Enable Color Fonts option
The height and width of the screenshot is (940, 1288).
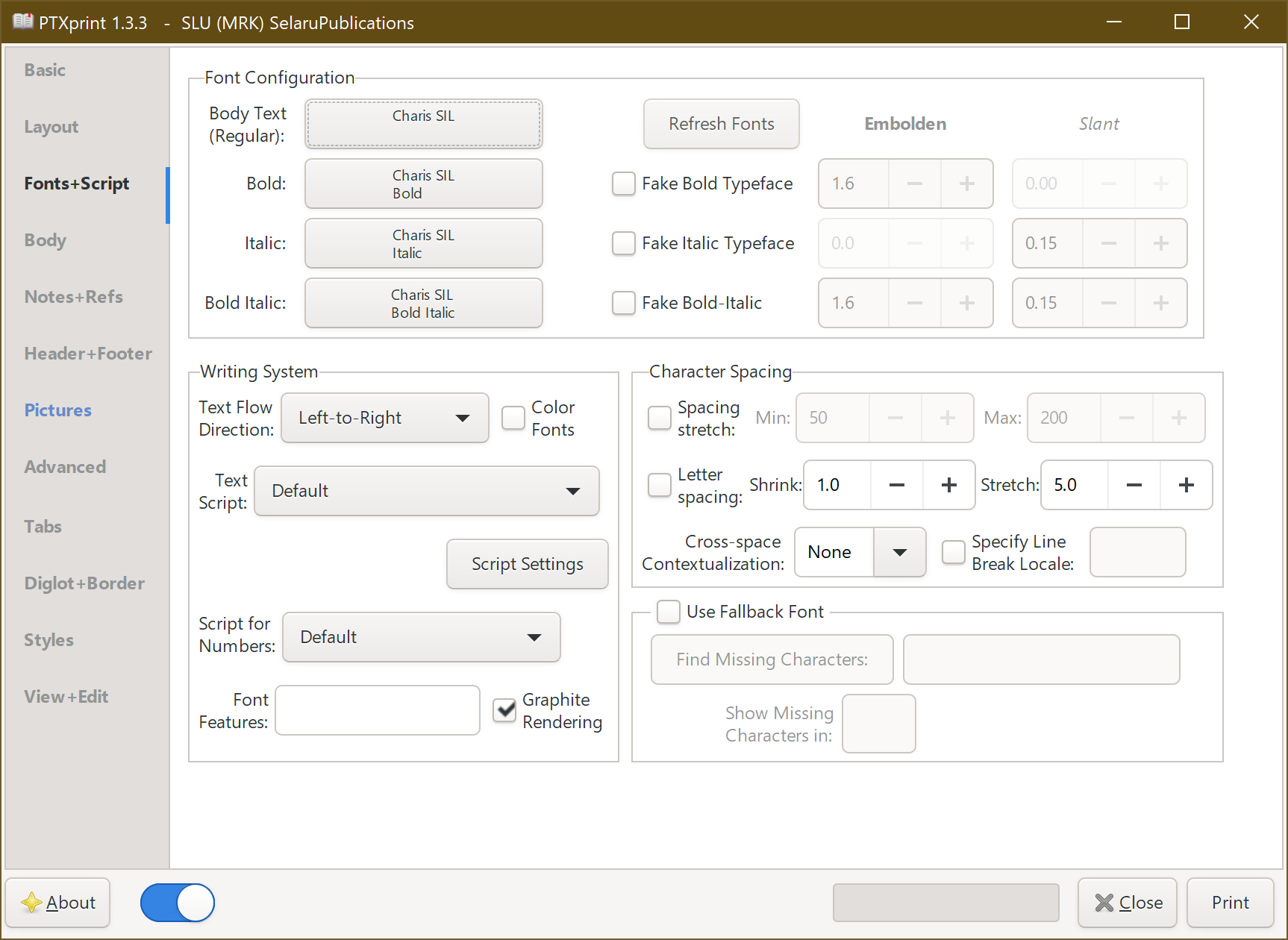click(x=513, y=419)
